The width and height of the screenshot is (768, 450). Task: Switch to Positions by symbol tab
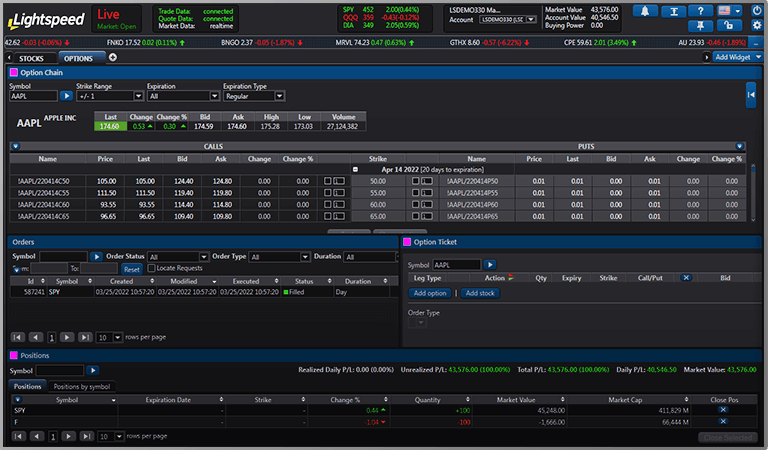[x=82, y=386]
